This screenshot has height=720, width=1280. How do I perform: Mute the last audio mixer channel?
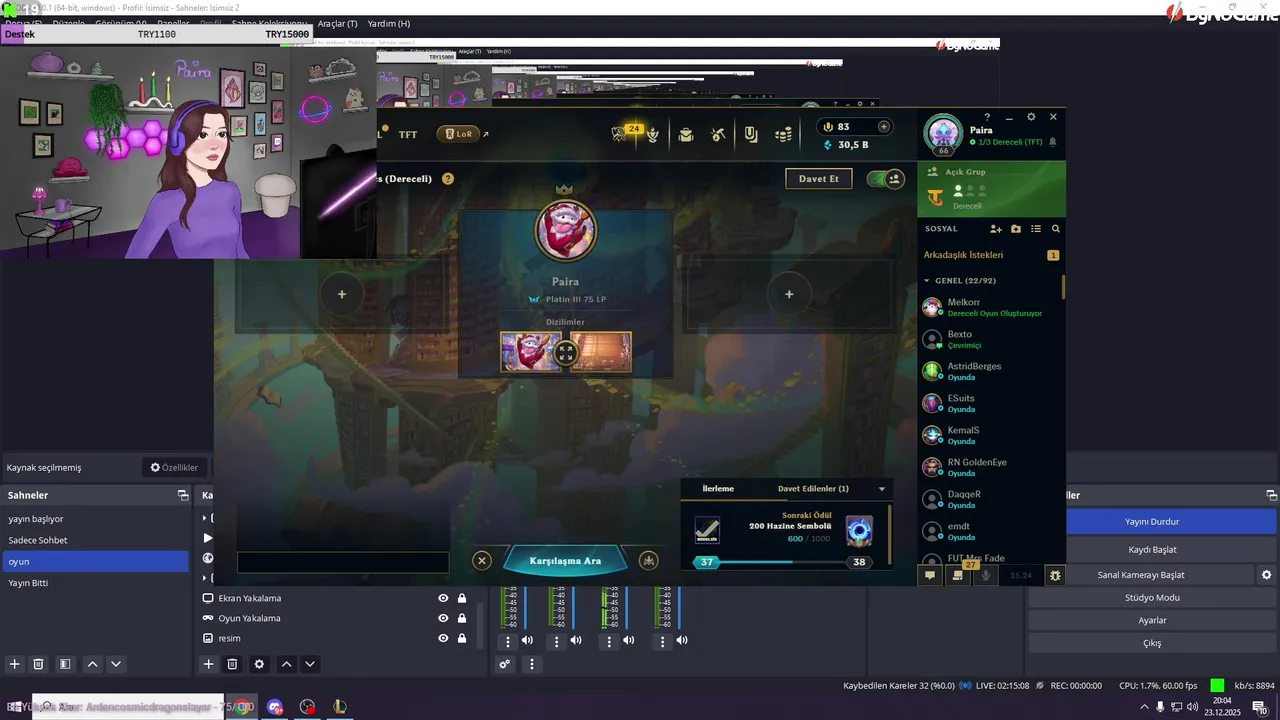[682, 640]
